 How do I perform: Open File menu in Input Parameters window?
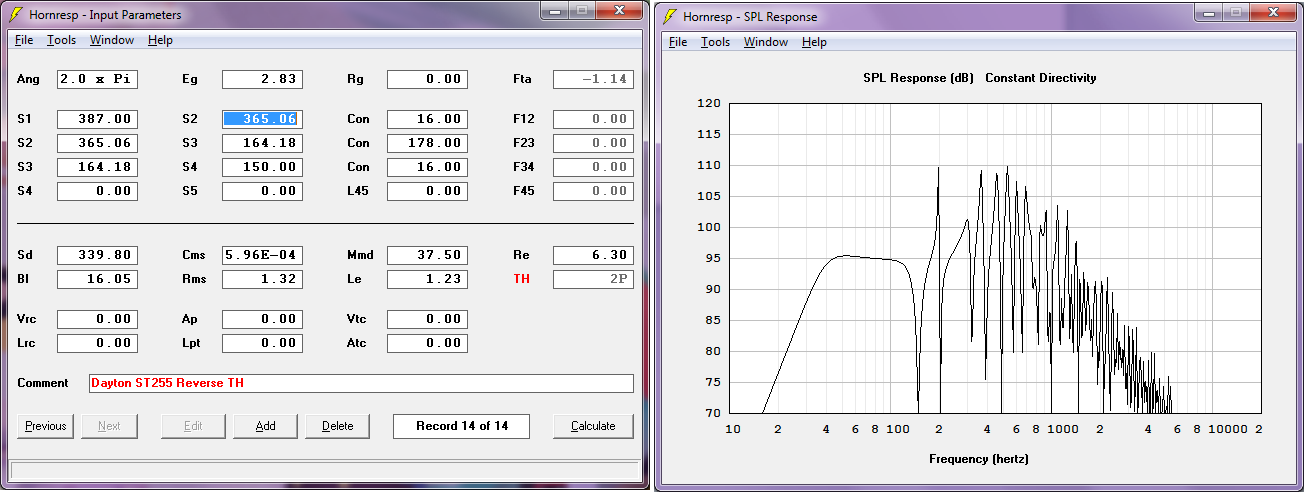(24, 40)
